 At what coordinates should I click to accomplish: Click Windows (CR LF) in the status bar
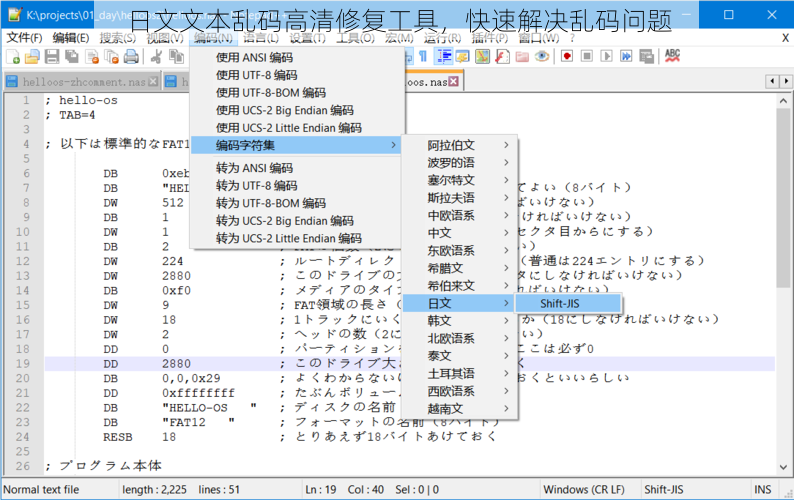click(x=583, y=489)
